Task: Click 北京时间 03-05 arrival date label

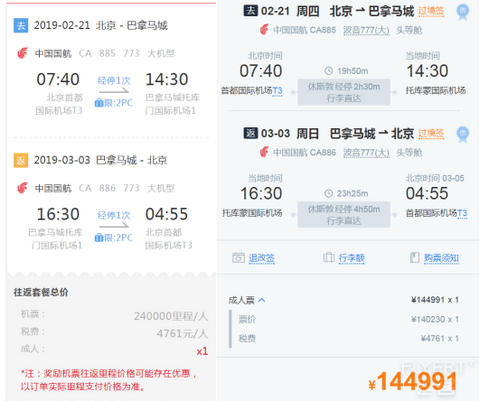Action: pyautogui.click(x=435, y=178)
